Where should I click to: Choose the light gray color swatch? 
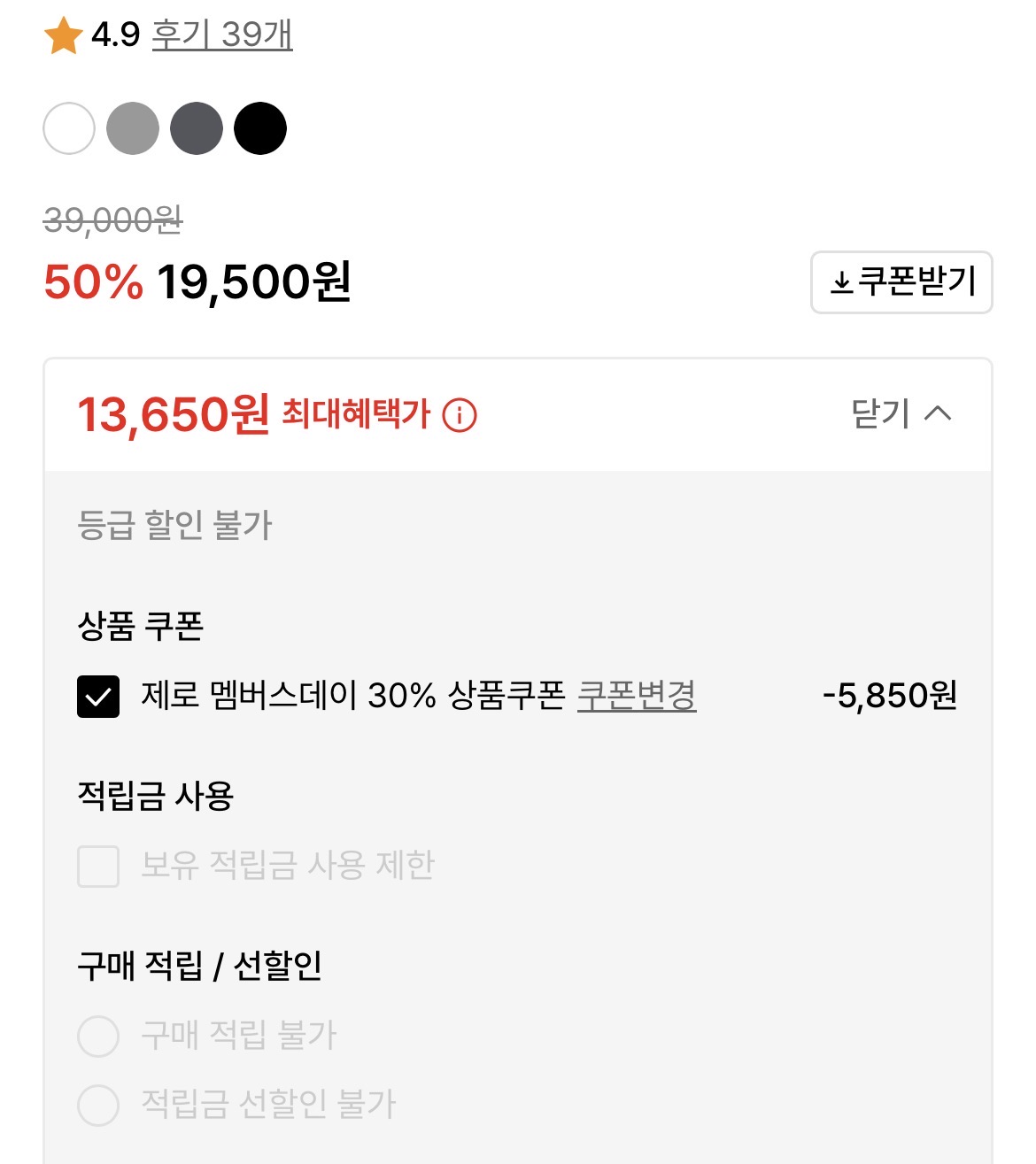(133, 128)
